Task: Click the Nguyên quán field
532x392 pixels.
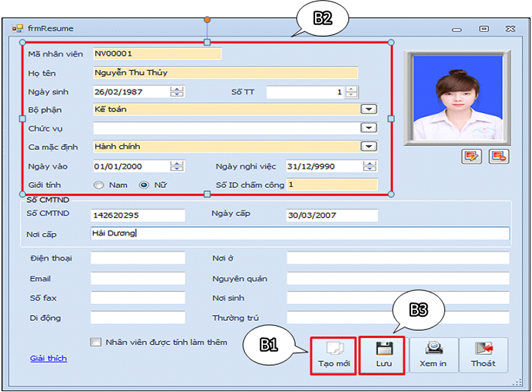Action: [x=398, y=279]
